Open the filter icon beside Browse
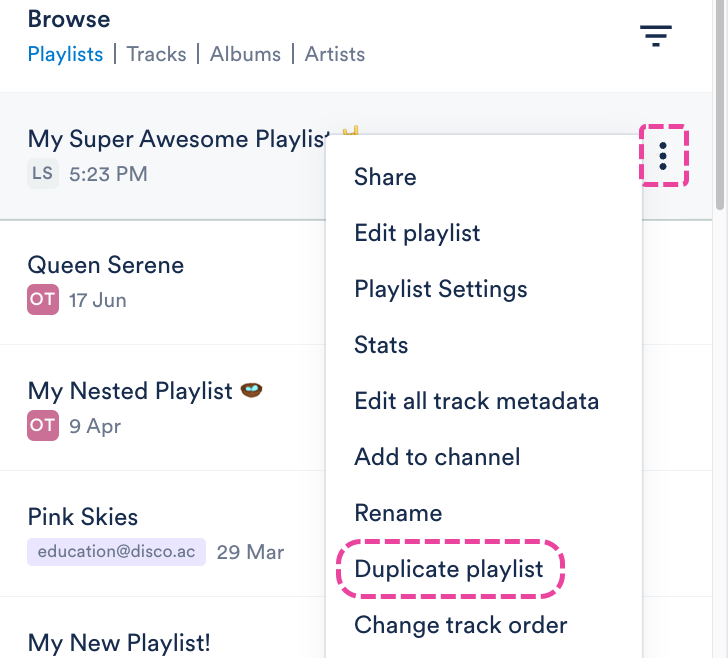 pos(656,36)
